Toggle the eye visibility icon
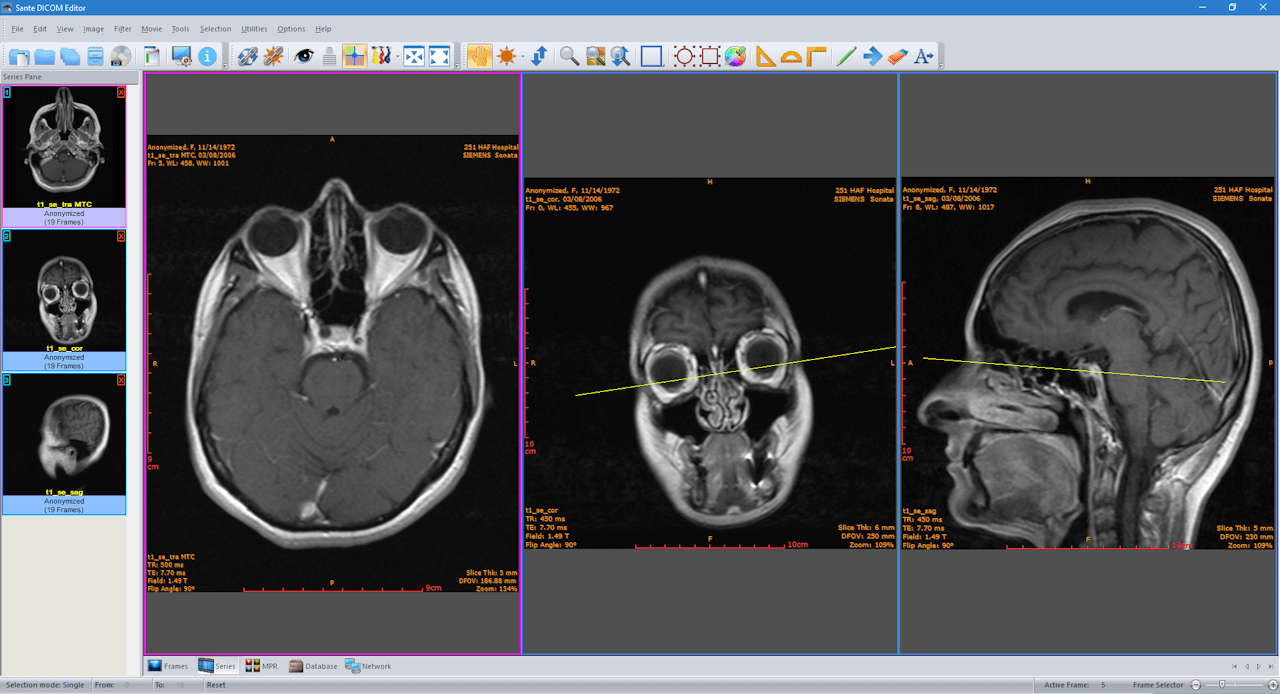1280x694 pixels. tap(304, 56)
